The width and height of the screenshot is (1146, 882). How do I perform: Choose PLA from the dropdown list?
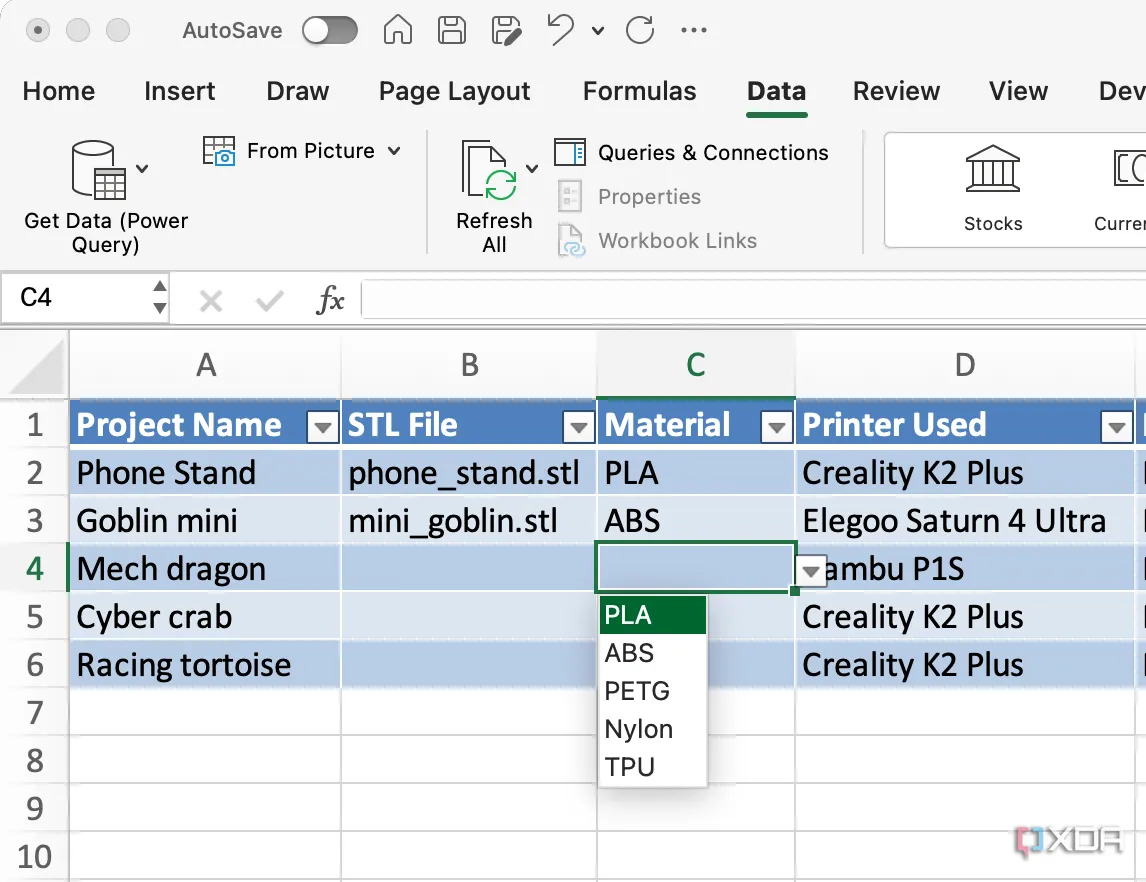pos(653,615)
